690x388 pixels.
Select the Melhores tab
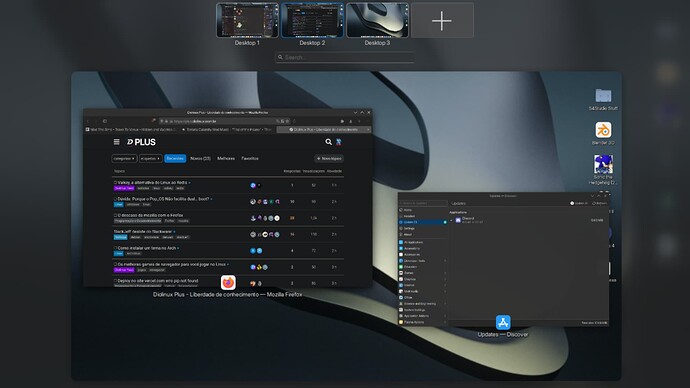click(x=226, y=158)
